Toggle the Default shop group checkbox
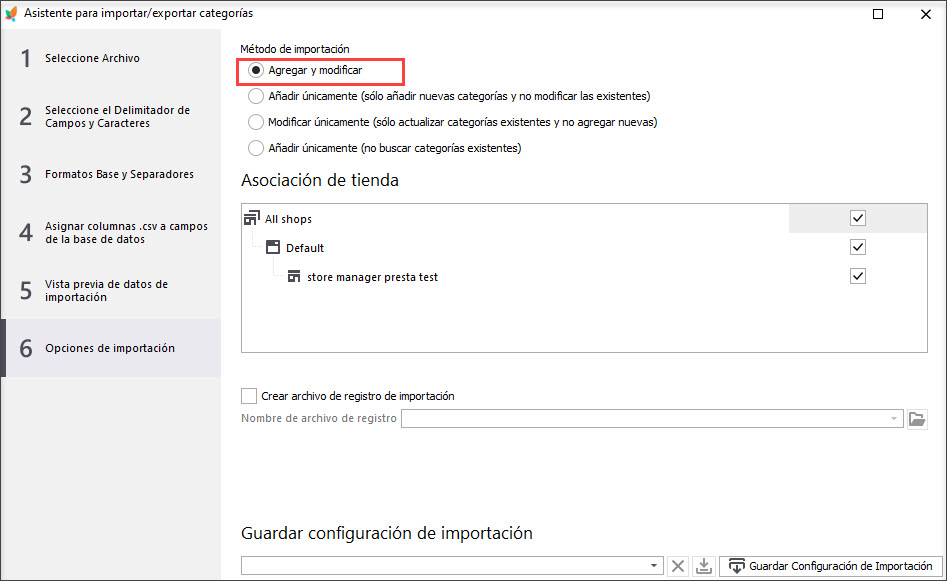947x581 pixels. (x=858, y=247)
